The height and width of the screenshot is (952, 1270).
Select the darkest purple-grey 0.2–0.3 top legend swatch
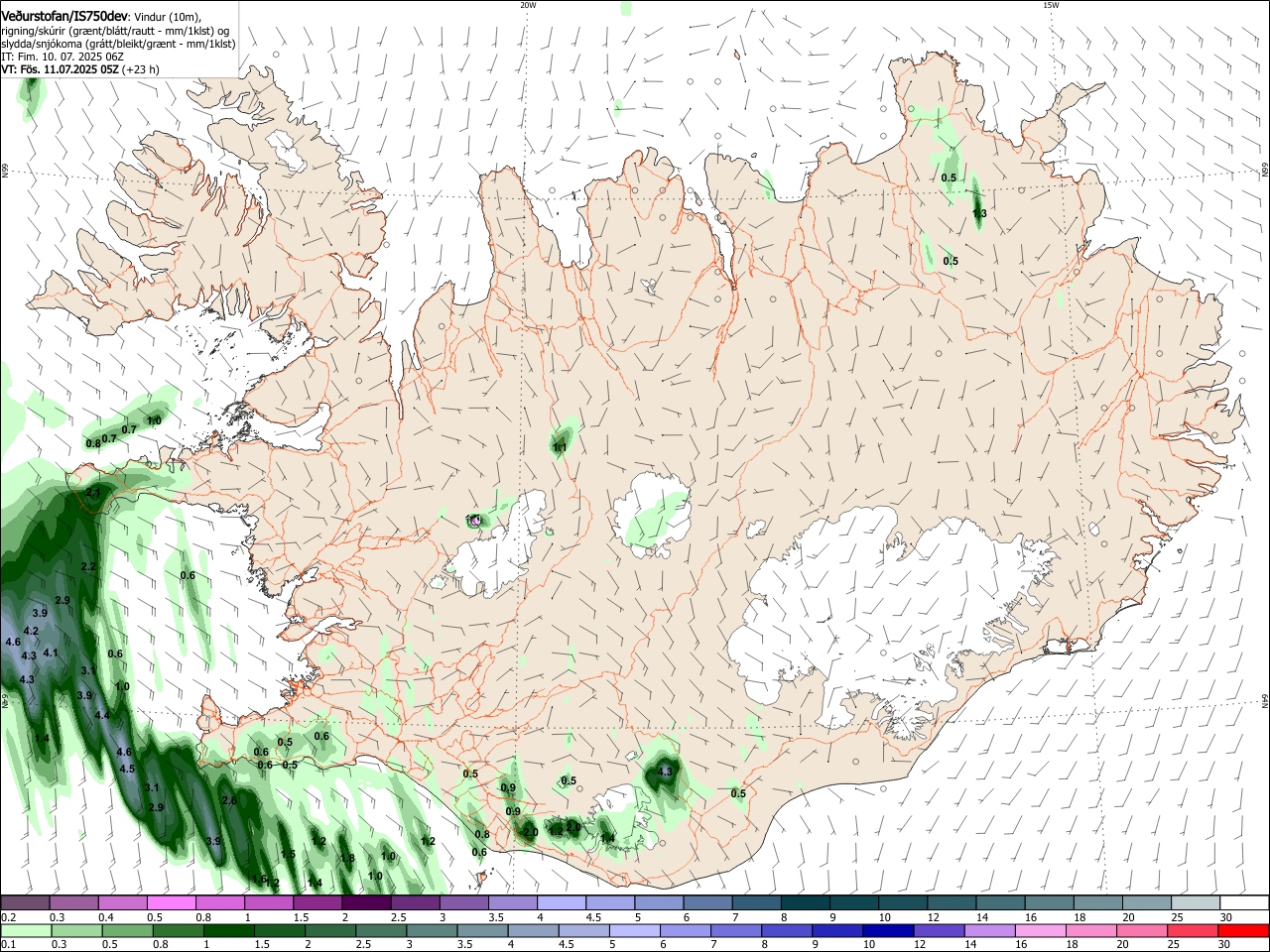point(25,903)
